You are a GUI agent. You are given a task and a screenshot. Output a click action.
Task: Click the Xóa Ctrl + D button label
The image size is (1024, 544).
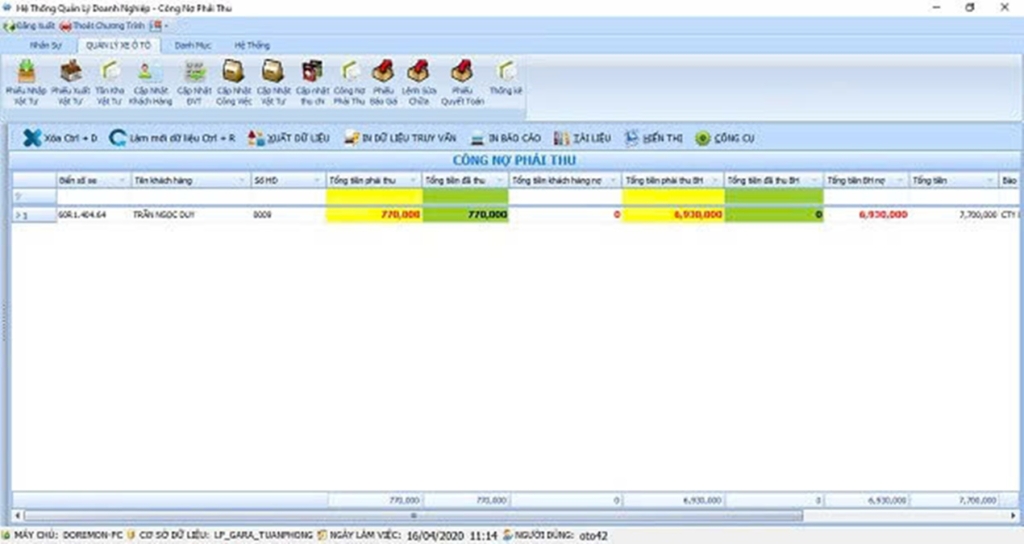pos(71,138)
